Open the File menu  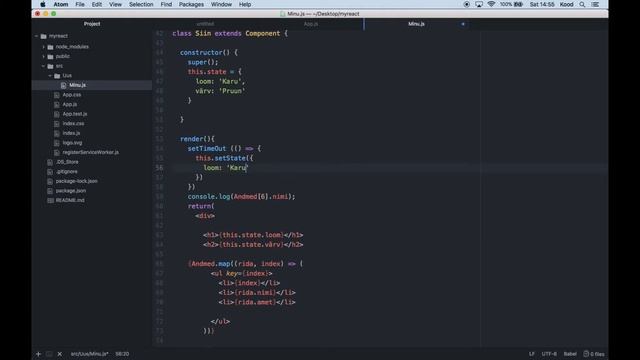point(80,4)
